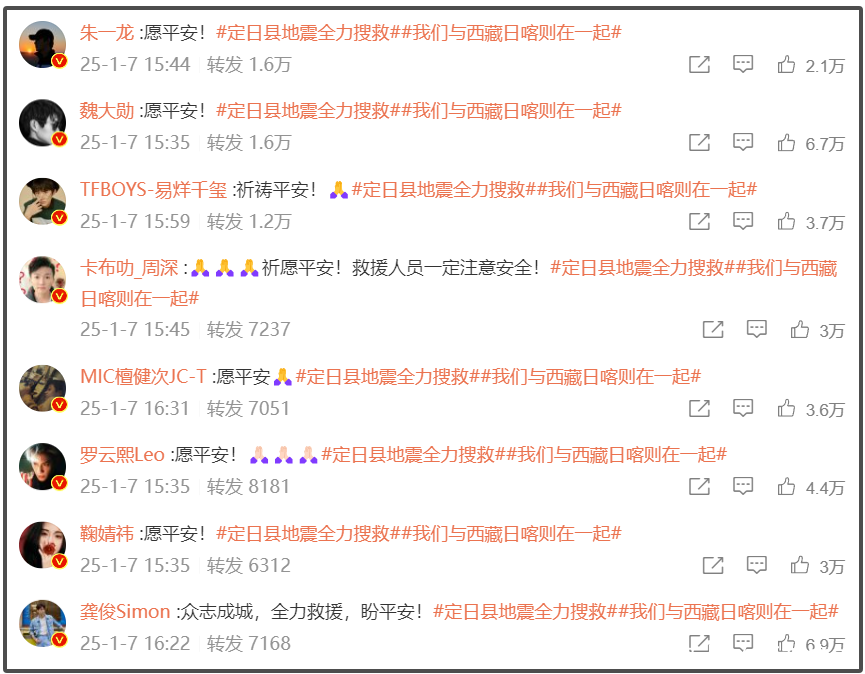Screen dimensions: 865x674
Task: View 罗云熙Leo's profile avatar
Action: 43,467
